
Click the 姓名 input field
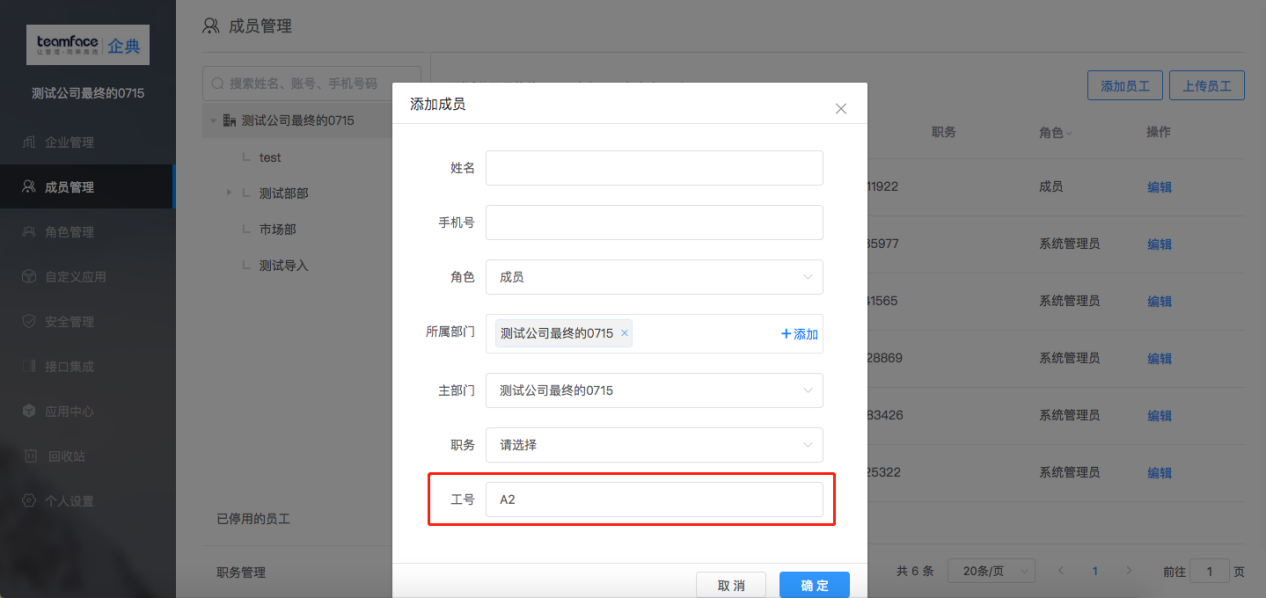(x=654, y=168)
